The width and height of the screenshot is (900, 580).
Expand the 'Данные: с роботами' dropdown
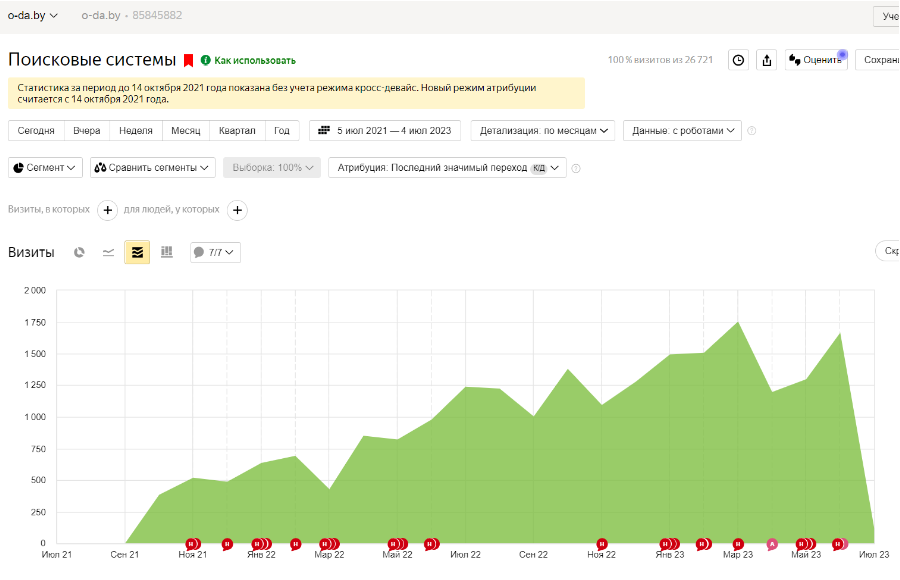682,130
